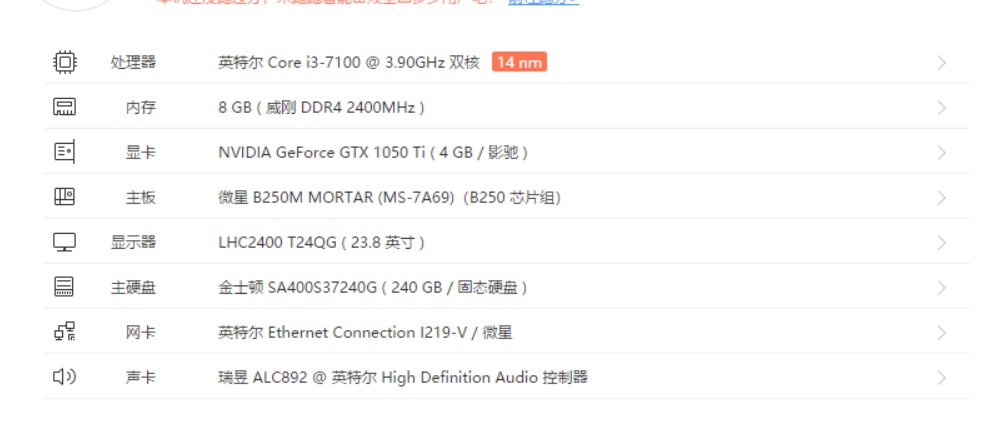Click the sound card (声卡) speaker icon
Viewport: 996px width, 436px height.
(64, 377)
